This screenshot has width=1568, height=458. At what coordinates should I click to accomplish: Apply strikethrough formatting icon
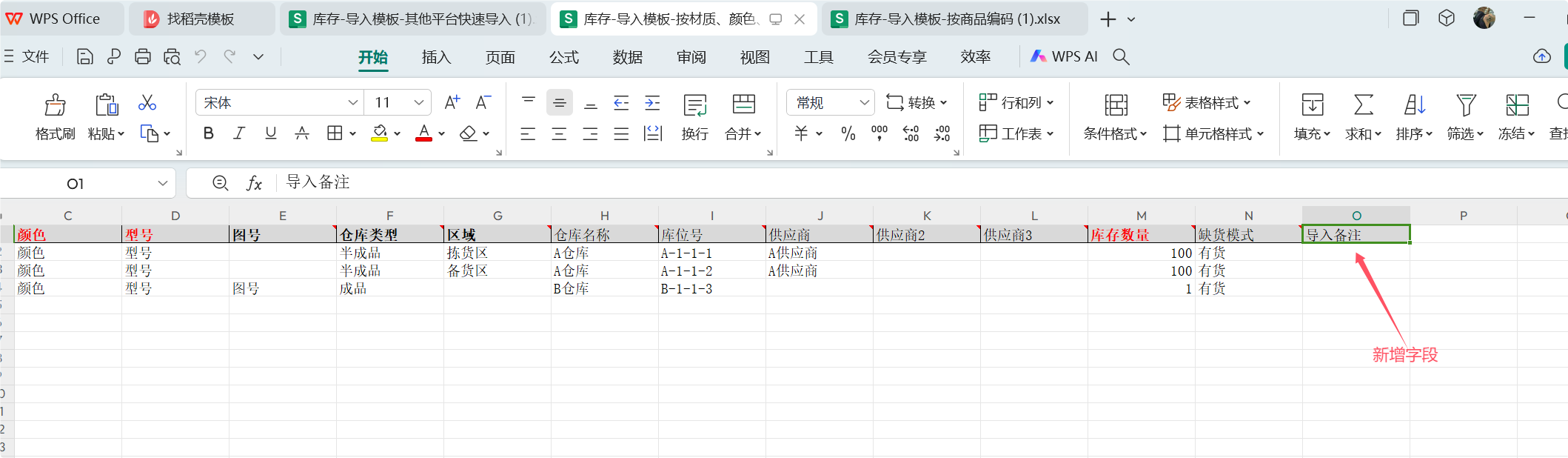[302, 133]
